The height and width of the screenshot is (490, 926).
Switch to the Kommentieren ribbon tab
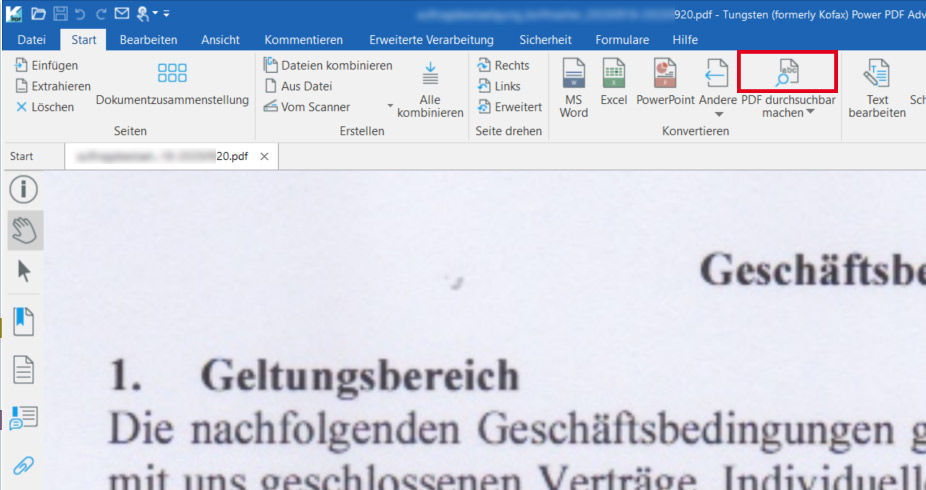pos(303,40)
